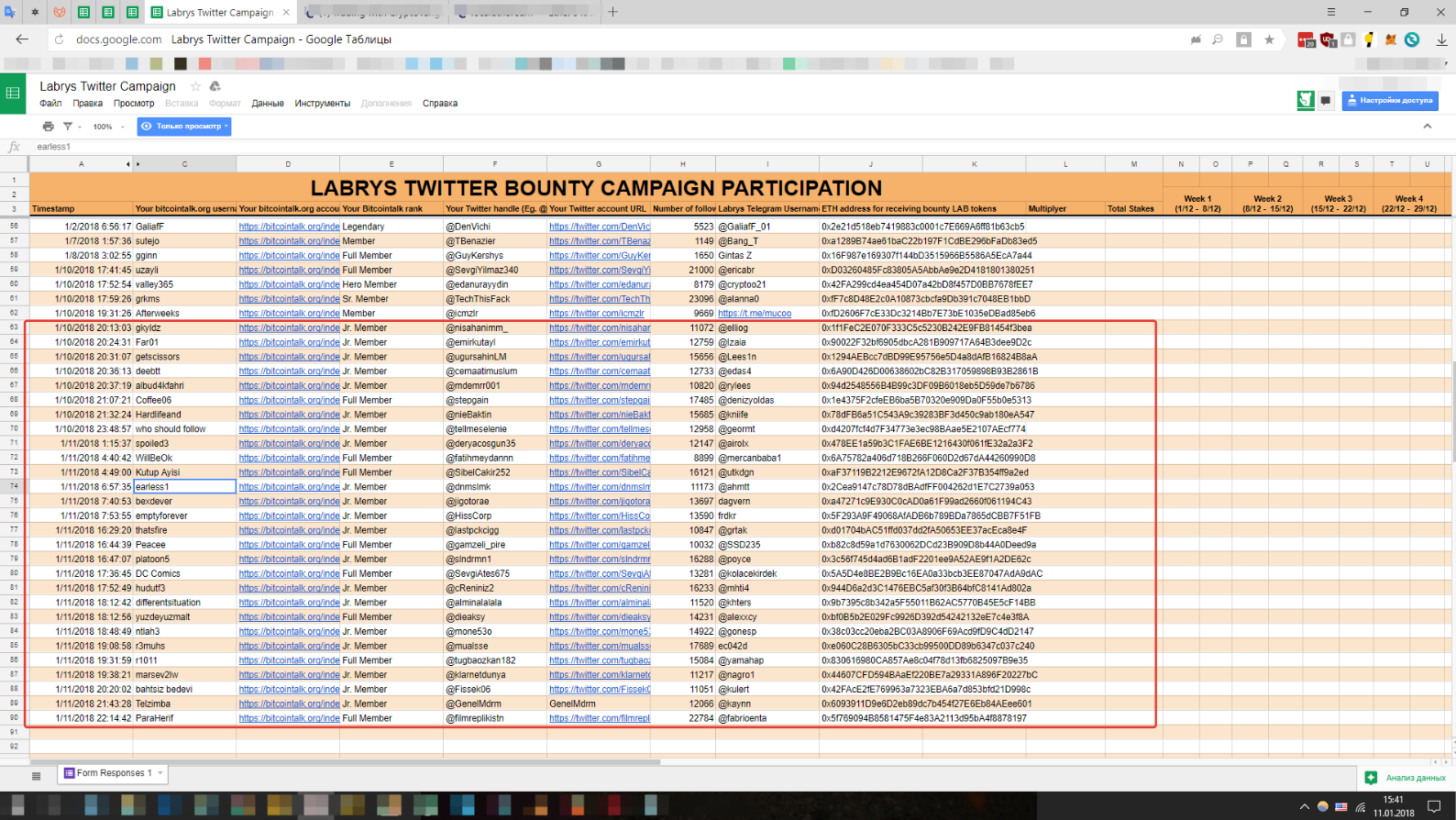1456x820 pixels.
Task: Select the rank cell 'Hero Member'
Action: point(392,284)
